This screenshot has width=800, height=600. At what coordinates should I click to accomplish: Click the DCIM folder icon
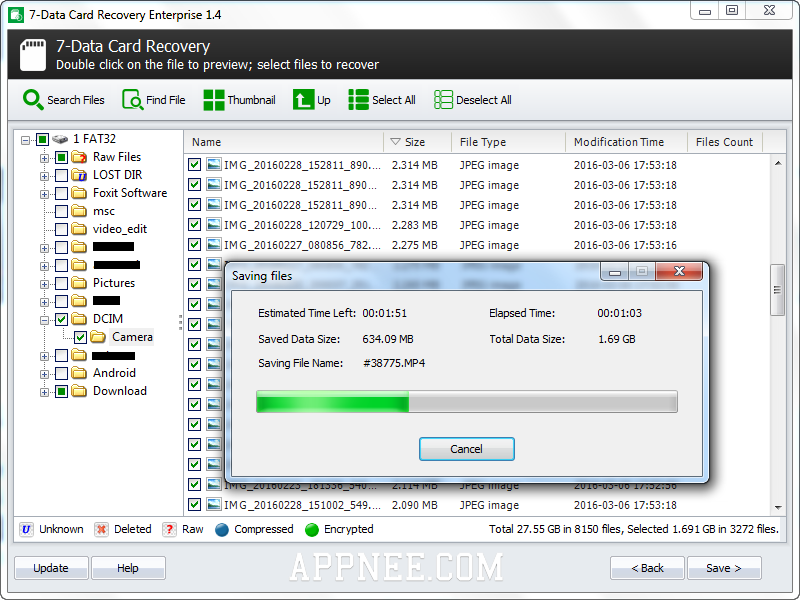79,319
